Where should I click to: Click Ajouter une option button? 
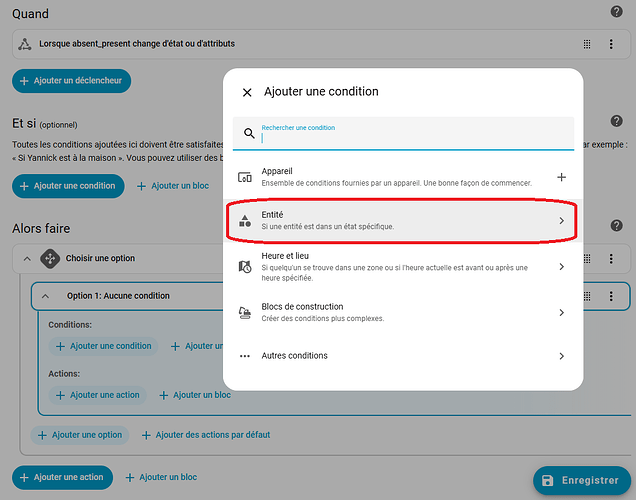coord(80,435)
